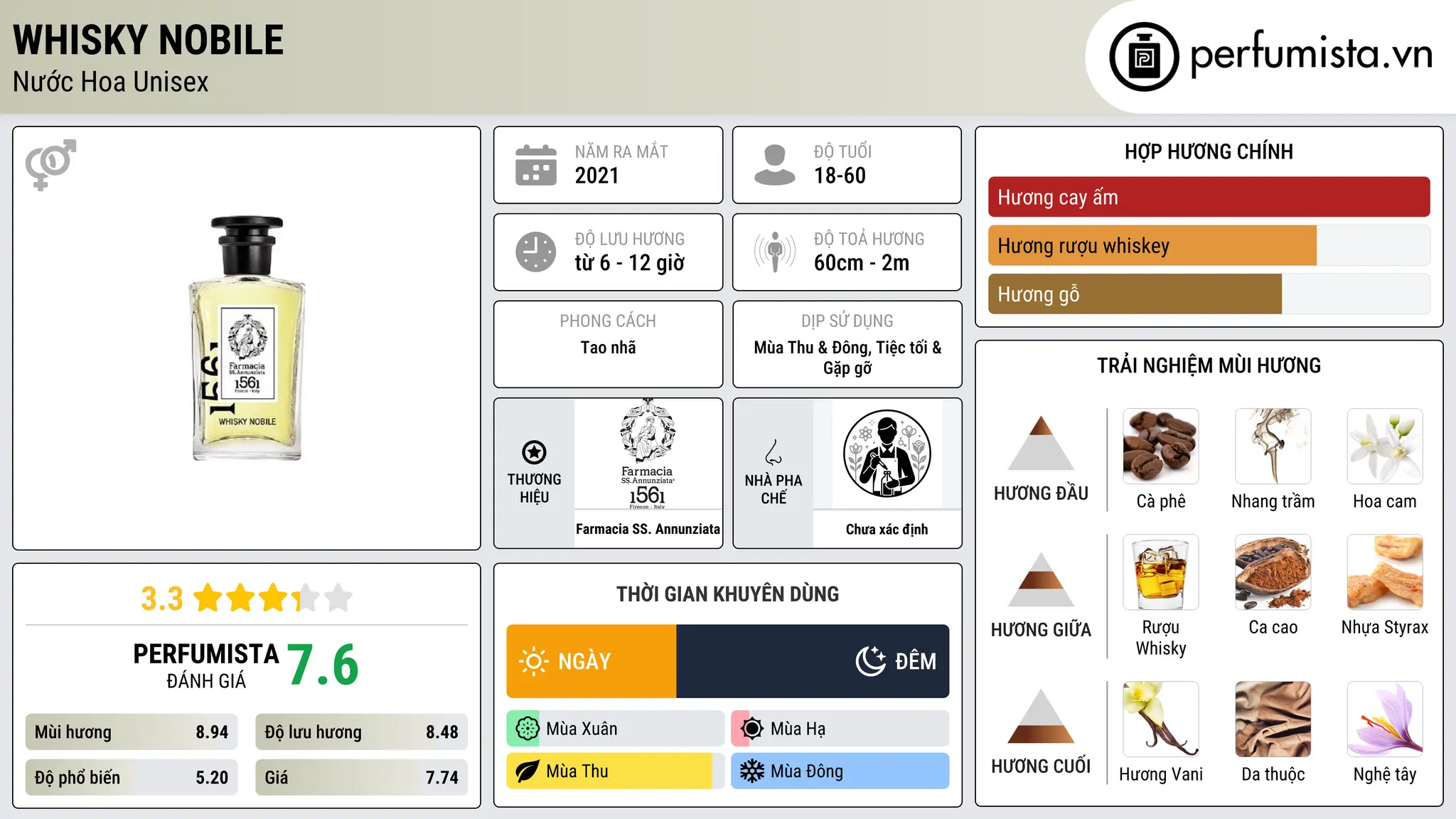The image size is (1456, 819).
Task: Click the 3.3 star rating stars
Action: [x=273, y=598]
